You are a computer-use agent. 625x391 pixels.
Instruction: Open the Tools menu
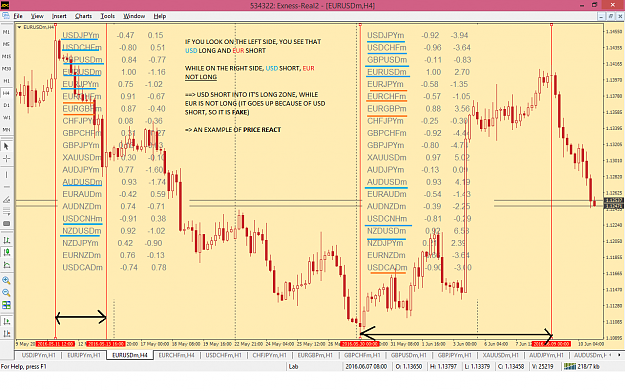[108, 16]
